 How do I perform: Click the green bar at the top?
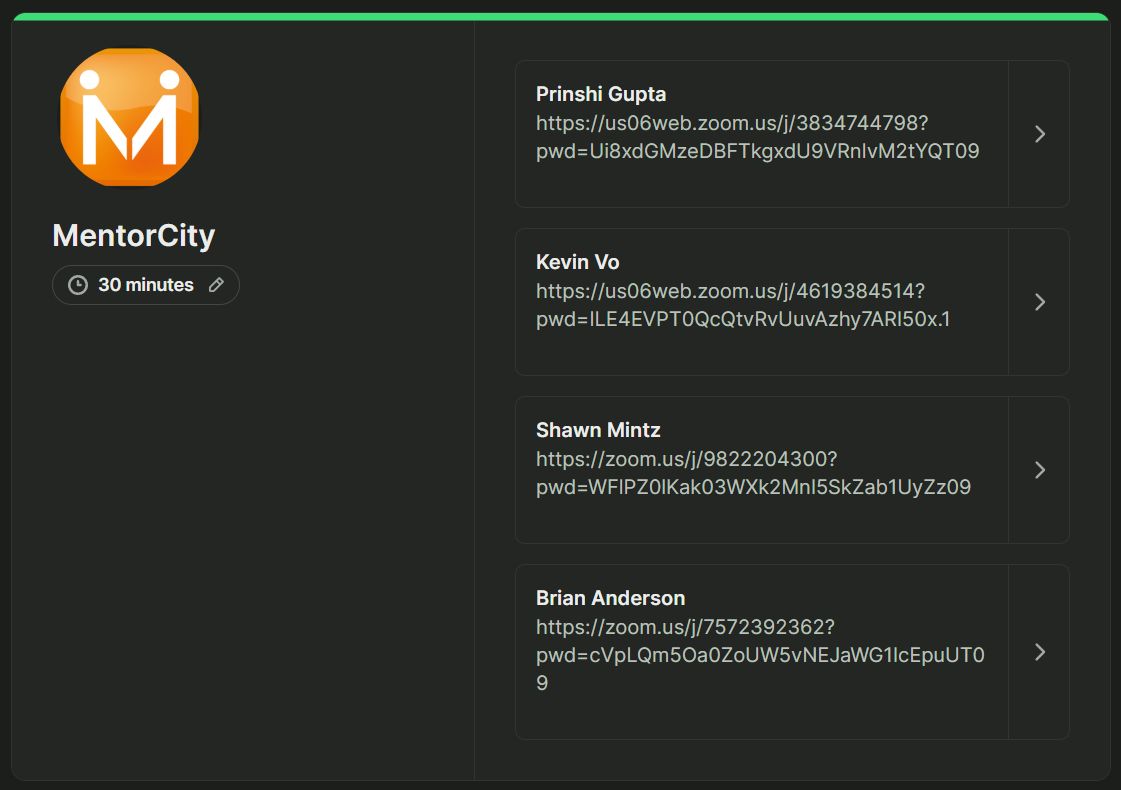pyautogui.click(x=560, y=16)
